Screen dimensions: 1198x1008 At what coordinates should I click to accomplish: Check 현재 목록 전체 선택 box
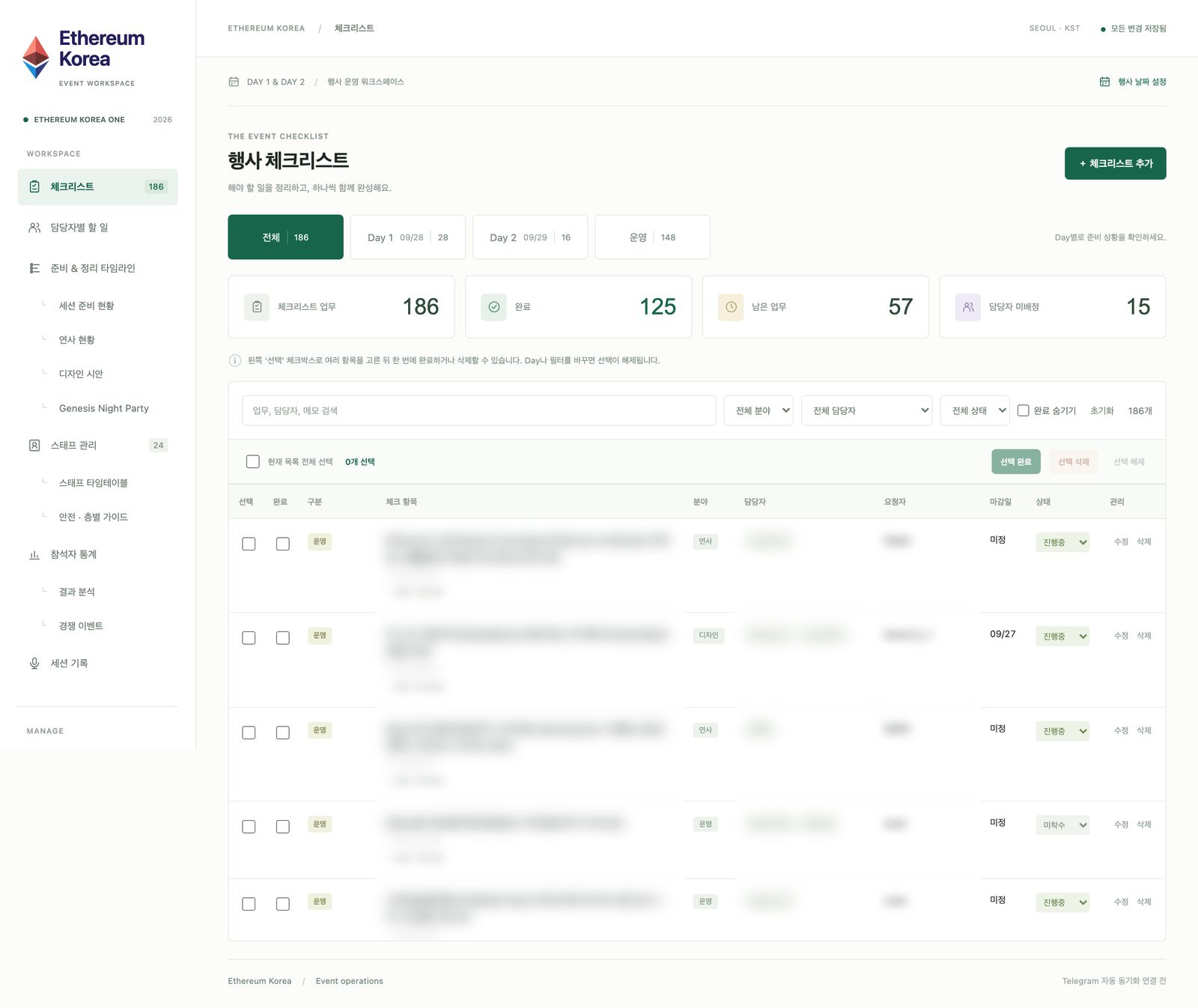(x=253, y=462)
